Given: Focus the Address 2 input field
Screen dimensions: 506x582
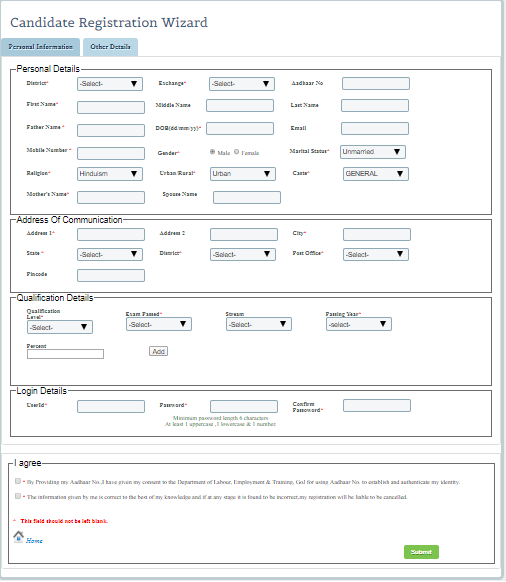Looking at the screenshot, I should point(244,235).
